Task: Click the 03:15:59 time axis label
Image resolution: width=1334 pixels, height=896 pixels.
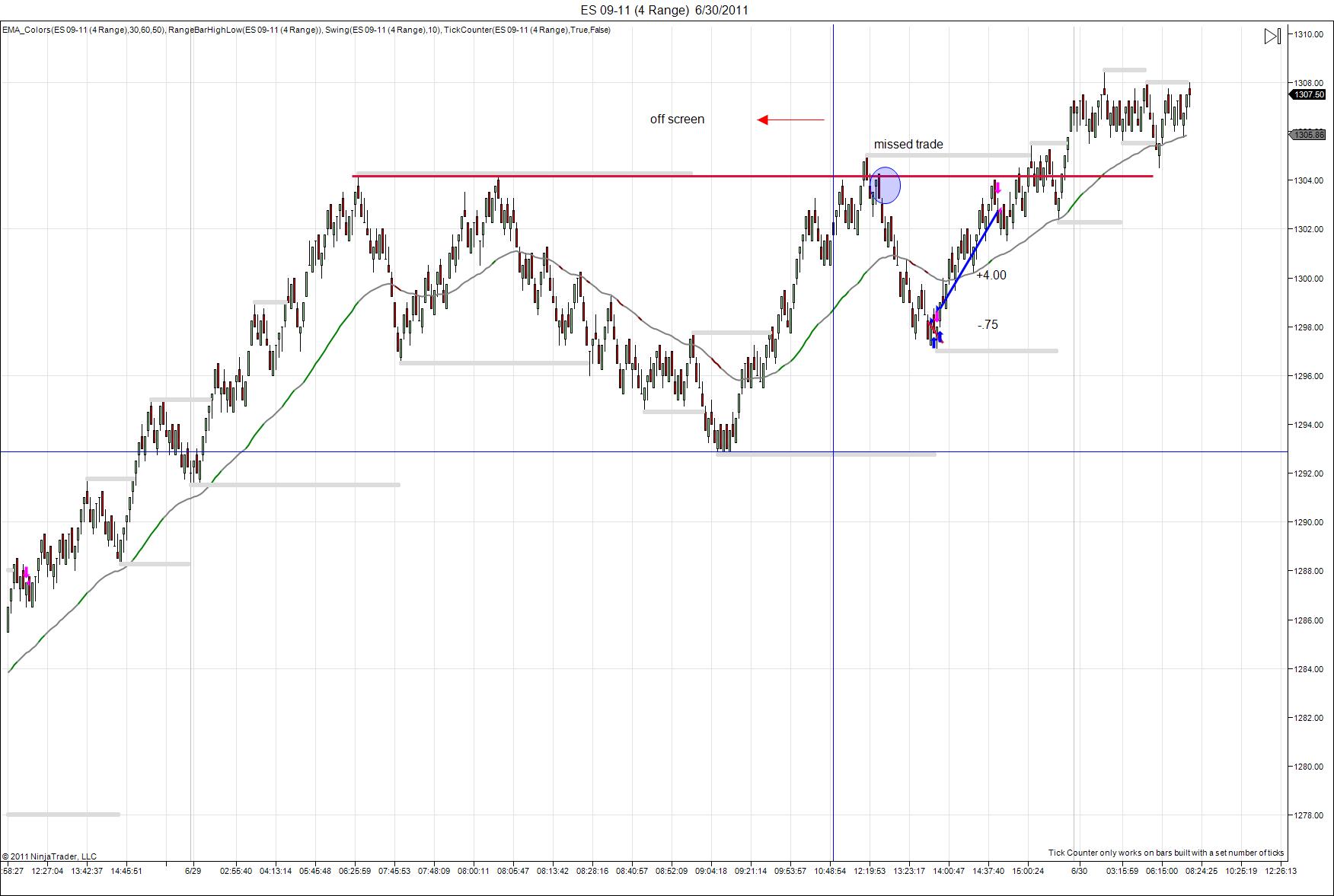Action: (x=1122, y=871)
